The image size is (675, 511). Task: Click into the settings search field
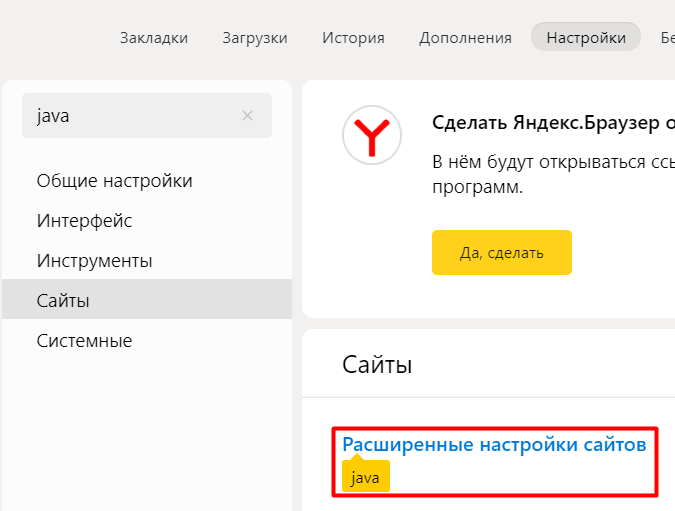[133, 115]
